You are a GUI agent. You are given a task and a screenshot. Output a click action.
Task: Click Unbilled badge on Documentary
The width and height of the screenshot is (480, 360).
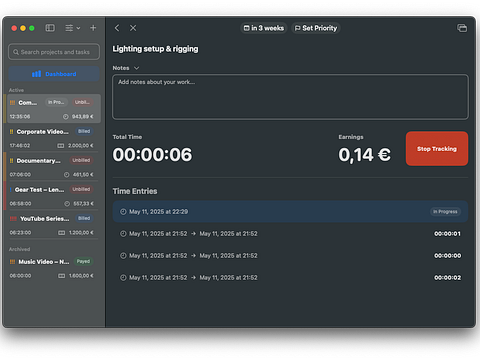(81, 160)
